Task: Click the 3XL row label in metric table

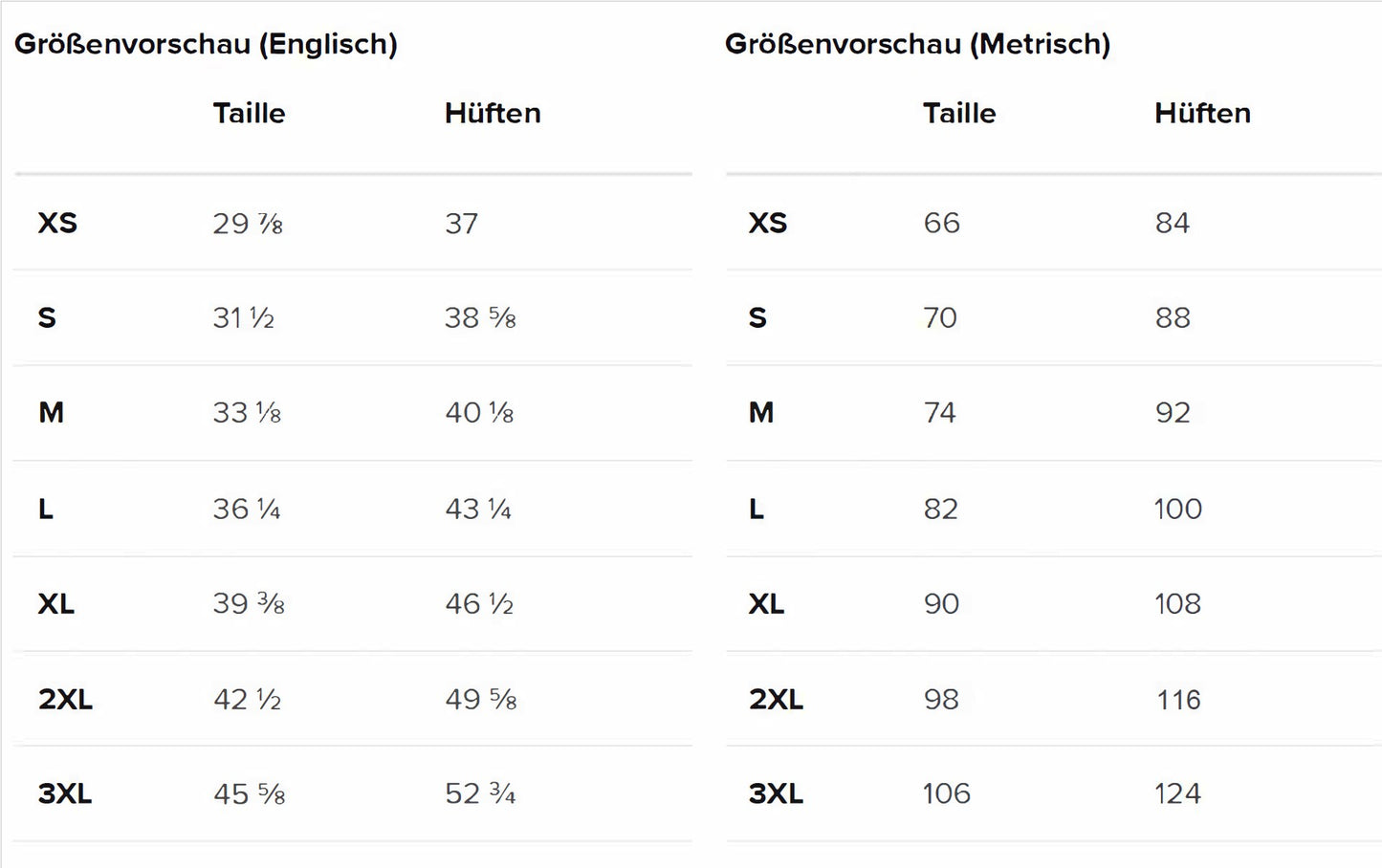Action: coord(776,793)
